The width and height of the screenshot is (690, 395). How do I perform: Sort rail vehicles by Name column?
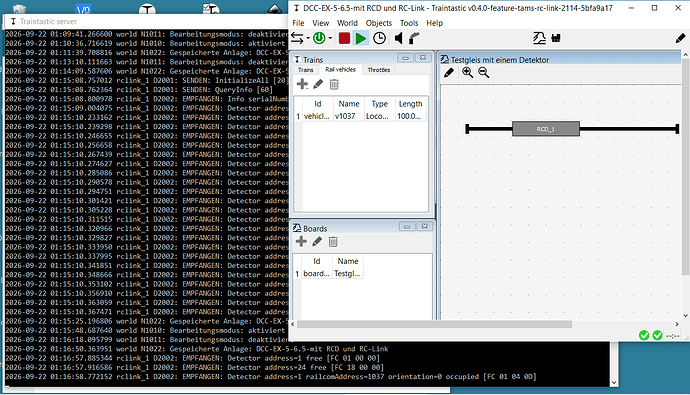349,104
